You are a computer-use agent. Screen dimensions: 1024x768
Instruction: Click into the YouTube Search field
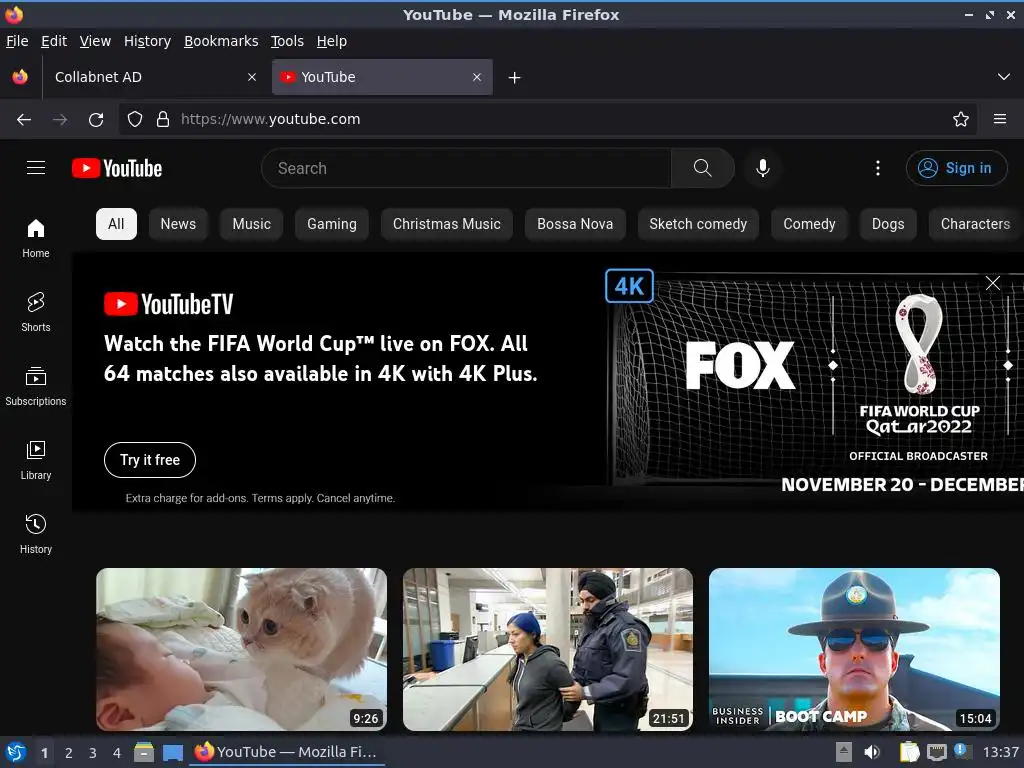[x=466, y=168]
